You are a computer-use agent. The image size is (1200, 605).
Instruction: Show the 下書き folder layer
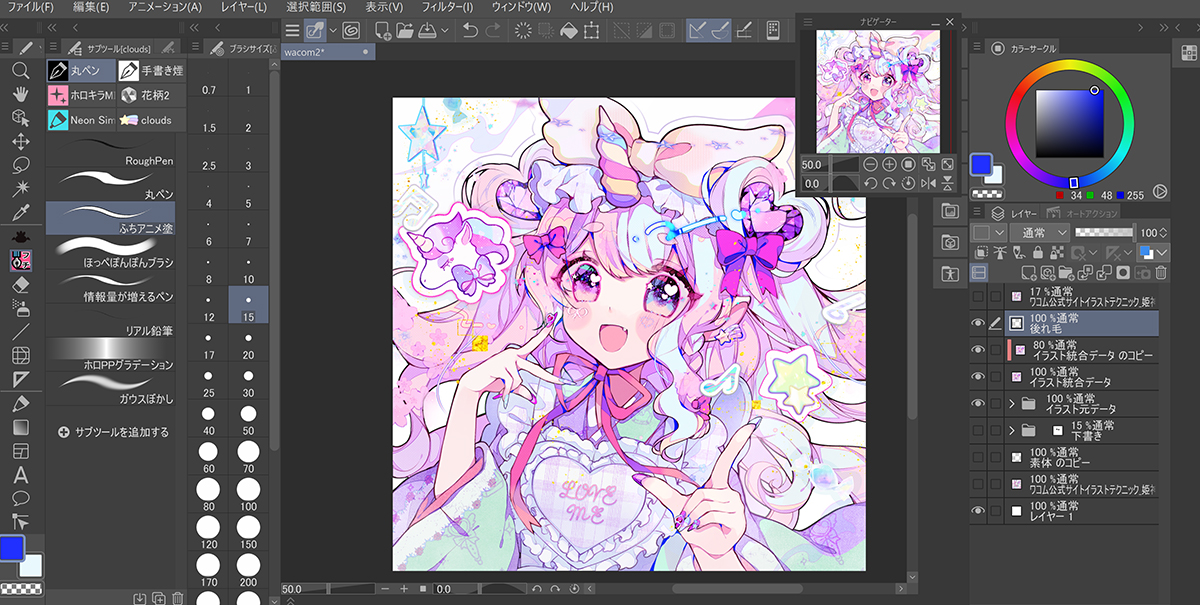point(978,430)
